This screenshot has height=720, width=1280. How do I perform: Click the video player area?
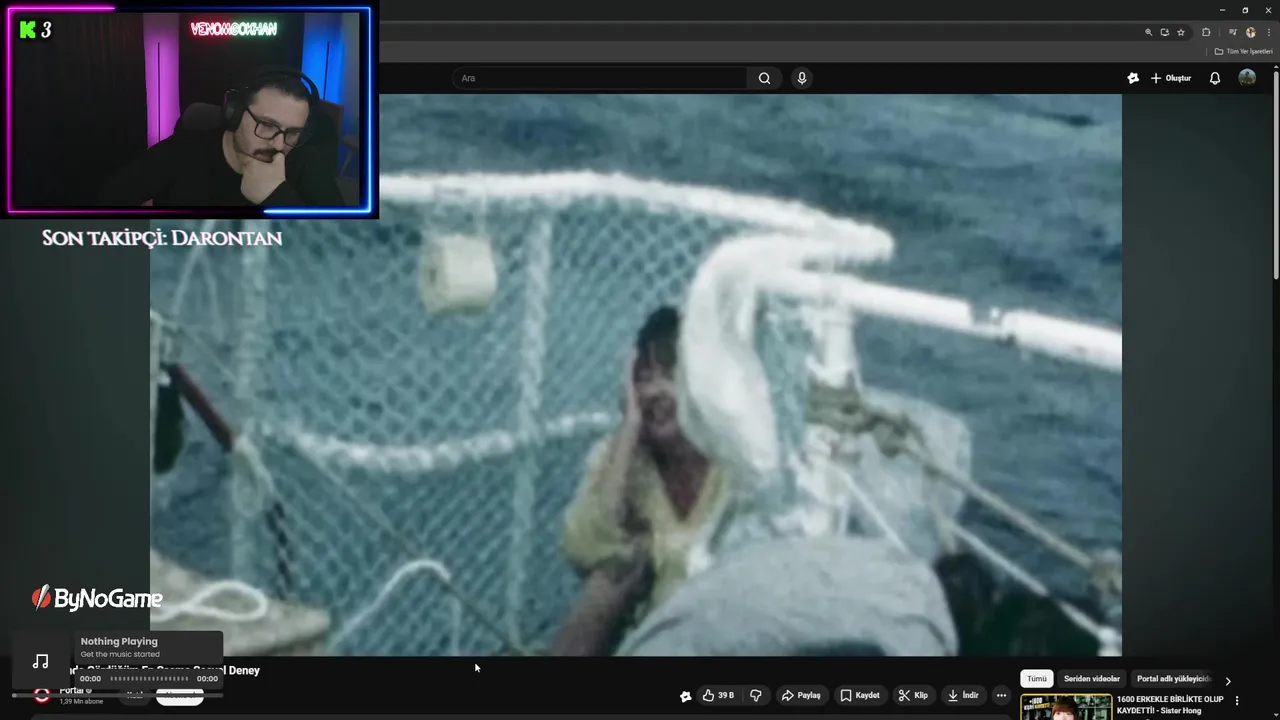(x=636, y=375)
